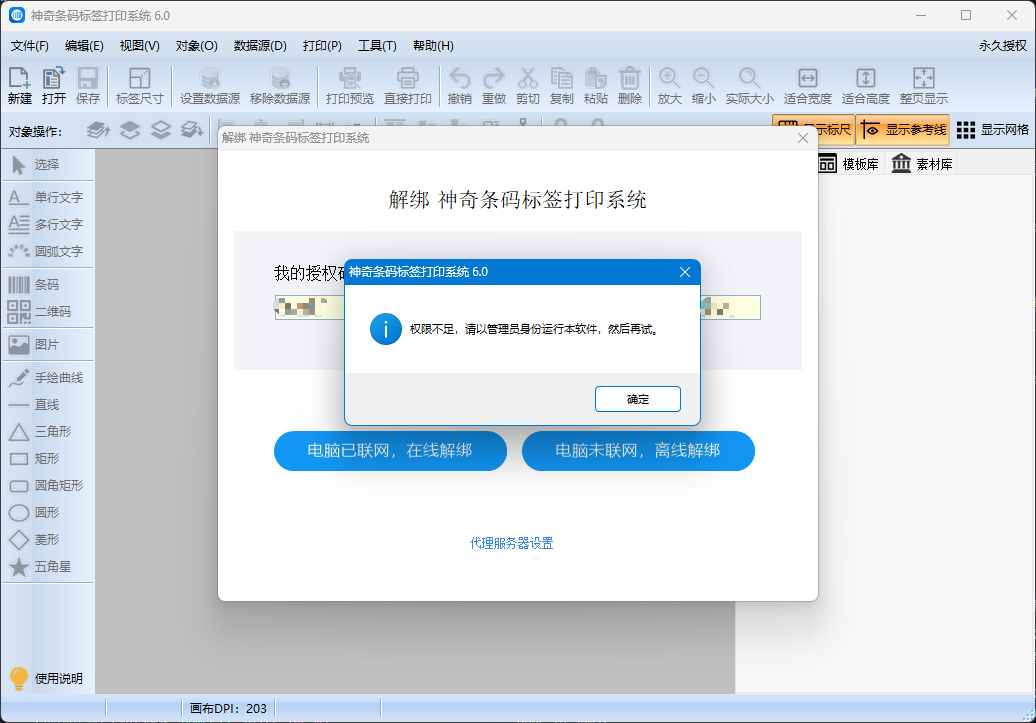Click 电脑已联网，在线解绑 button
Screen dimensions: 1036x723
point(390,451)
